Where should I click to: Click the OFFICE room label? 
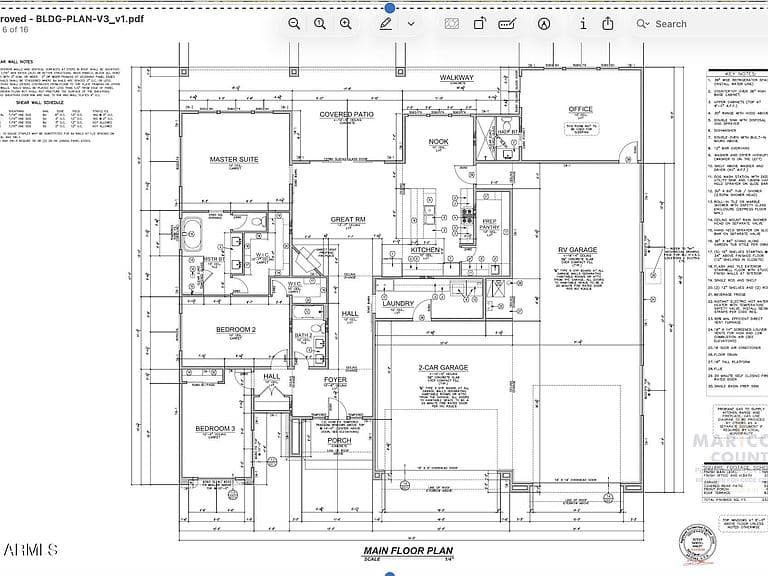[580, 109]
